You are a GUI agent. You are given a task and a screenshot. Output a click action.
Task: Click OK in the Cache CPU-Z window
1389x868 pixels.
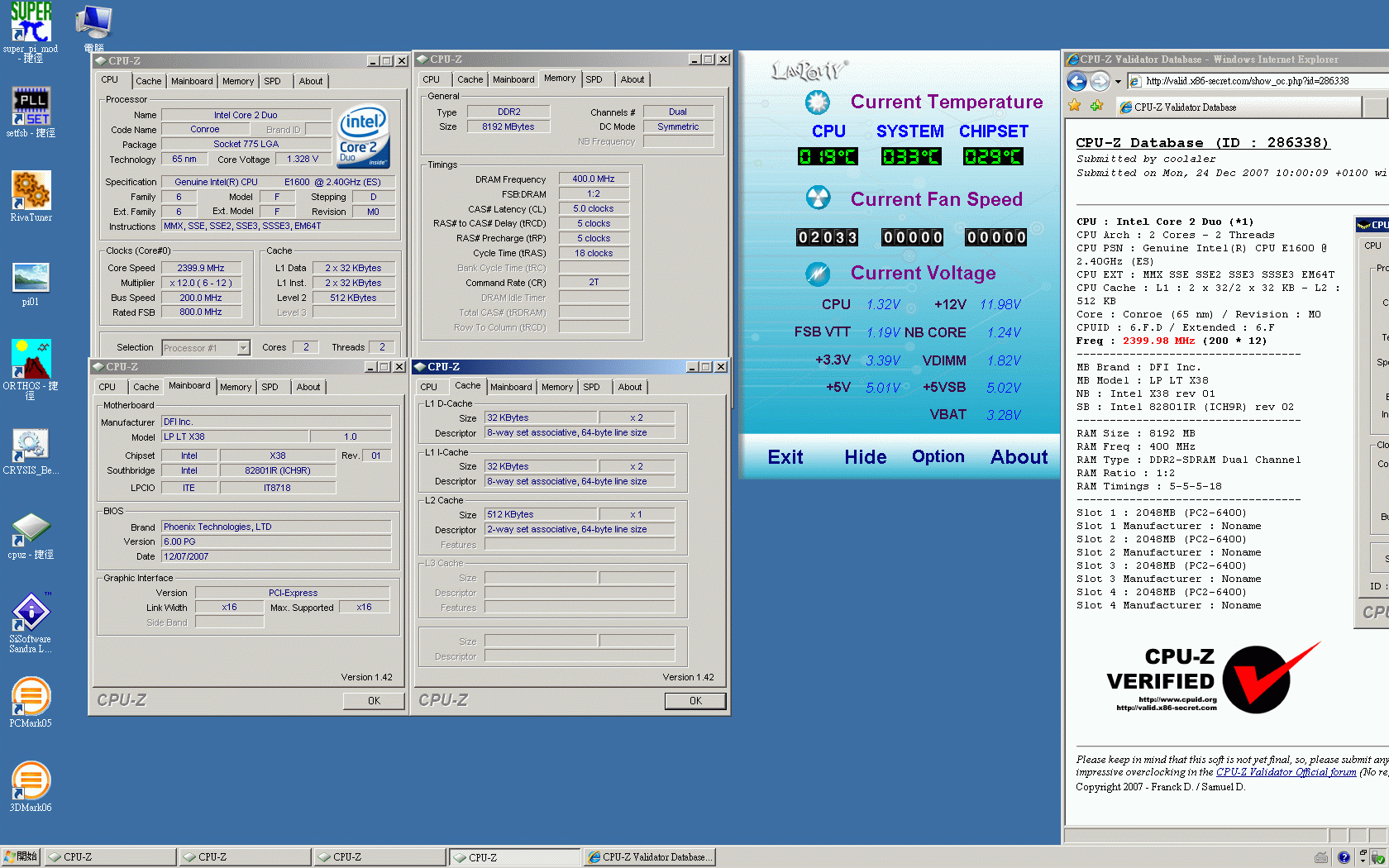695,700
